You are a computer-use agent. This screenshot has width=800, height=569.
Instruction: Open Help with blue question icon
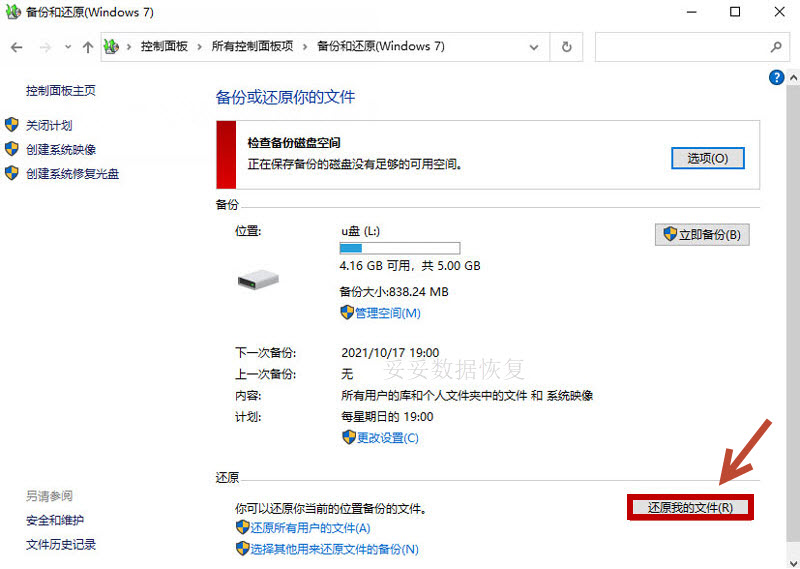tap(776, 78)
